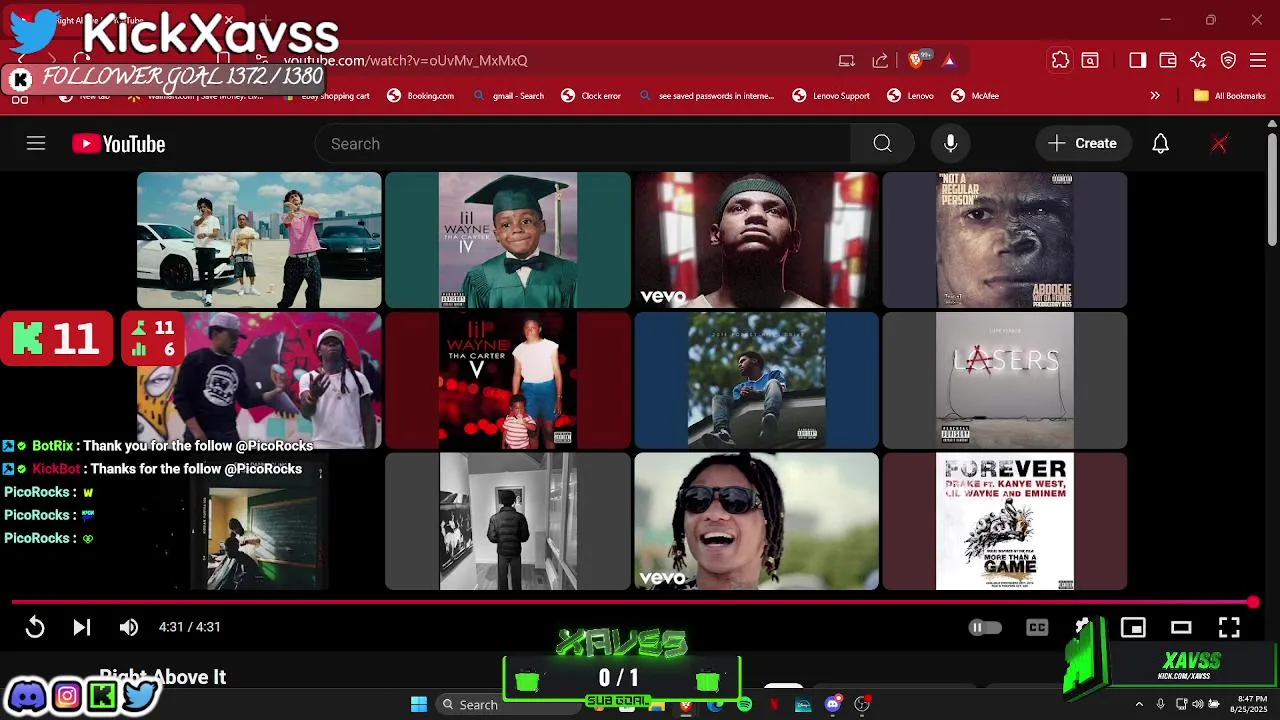The width and height of the screenshot is (1280, 720).
Task: Open the Forever More Than a Game video
Action: (1005, 521)
